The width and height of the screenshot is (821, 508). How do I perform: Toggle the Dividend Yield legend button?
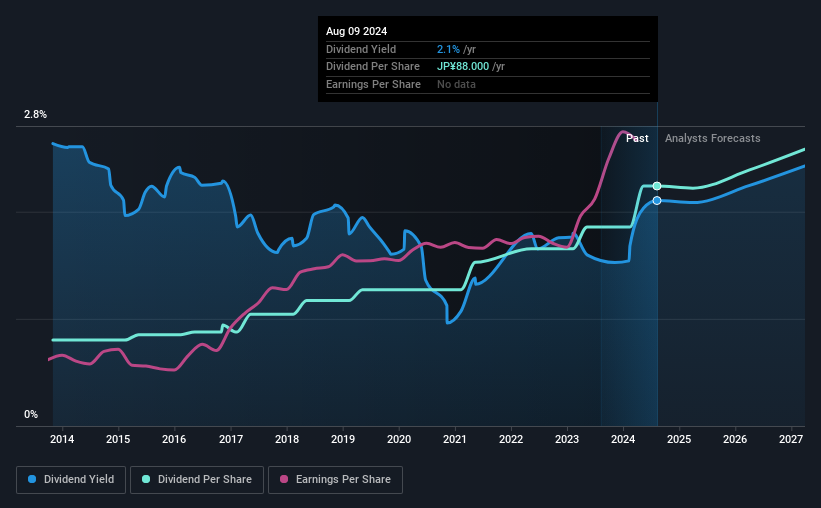click(x=71, y=479)
